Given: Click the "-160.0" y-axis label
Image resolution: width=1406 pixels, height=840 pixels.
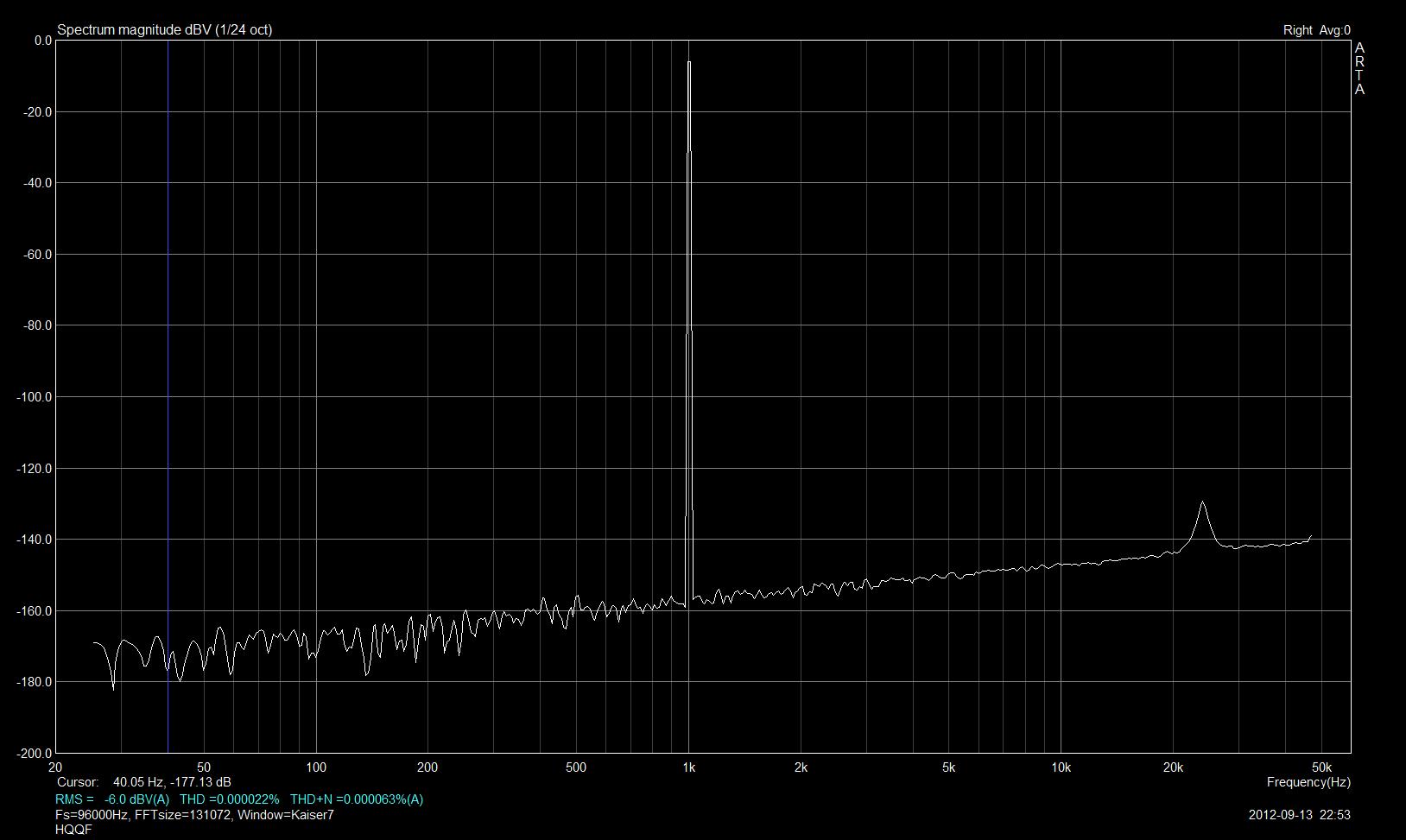Looking at the screenshot, I should [35, 611].
